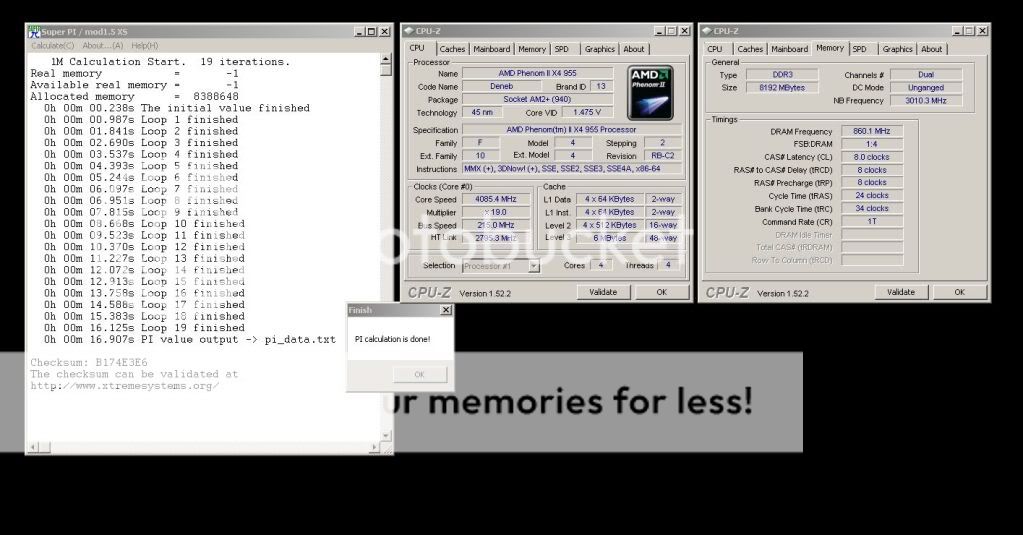Click the Super PI horizontal scrollbar right arrow
The width and height of the screenshot is (1023, 535).
point(374,447)
